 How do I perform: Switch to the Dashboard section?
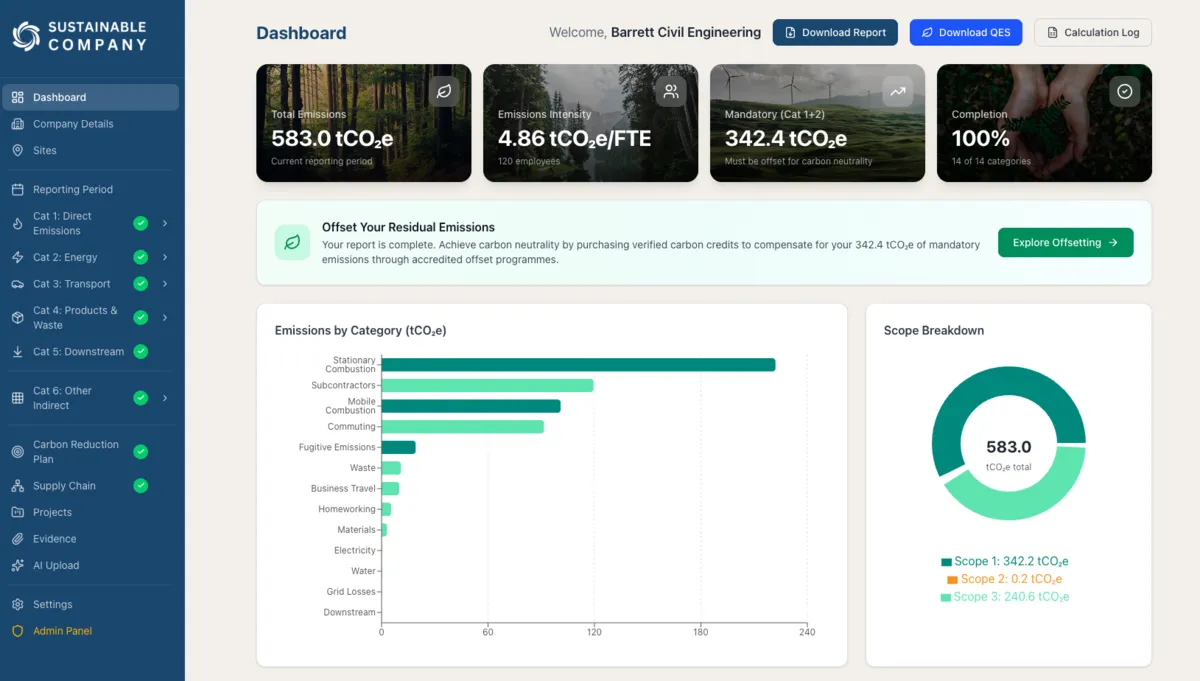tap(60, 97)
